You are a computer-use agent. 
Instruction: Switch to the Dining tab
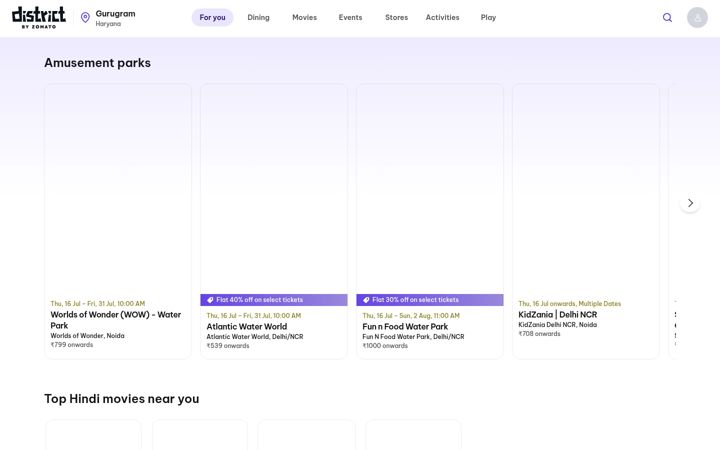[259, 17]
